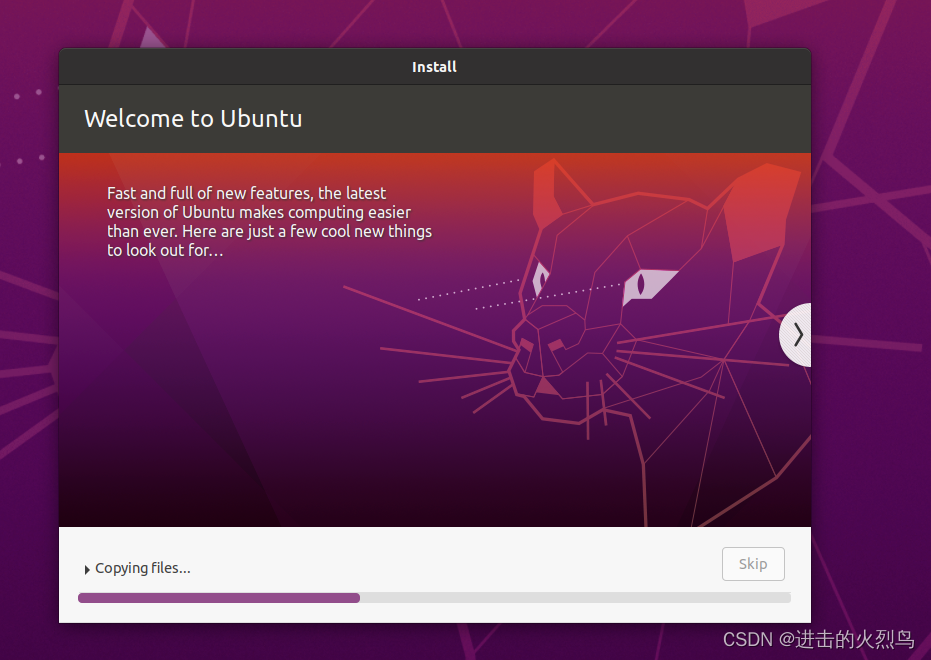Select the new features description text

268,221
